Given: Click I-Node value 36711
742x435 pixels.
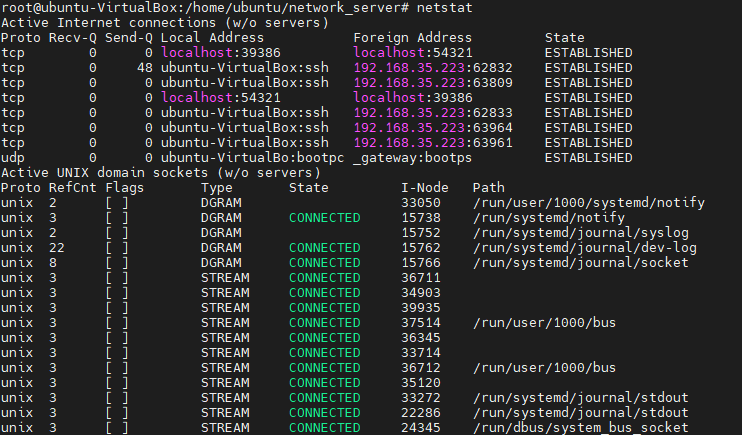Looking at the screenshot, I should tap(421, 278).
